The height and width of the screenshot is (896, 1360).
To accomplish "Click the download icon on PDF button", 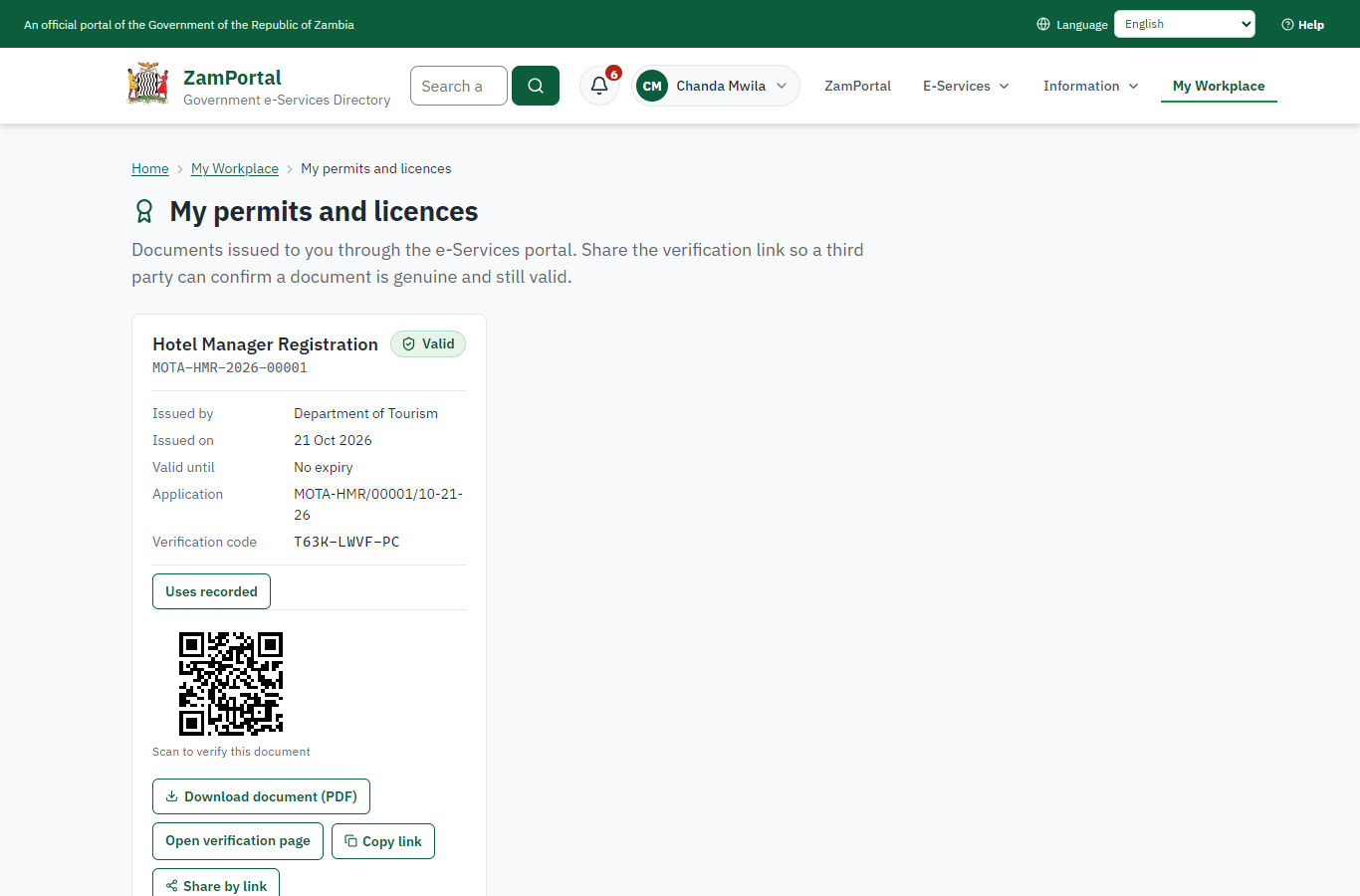I will pyautogui.click(x=171, y=796).
